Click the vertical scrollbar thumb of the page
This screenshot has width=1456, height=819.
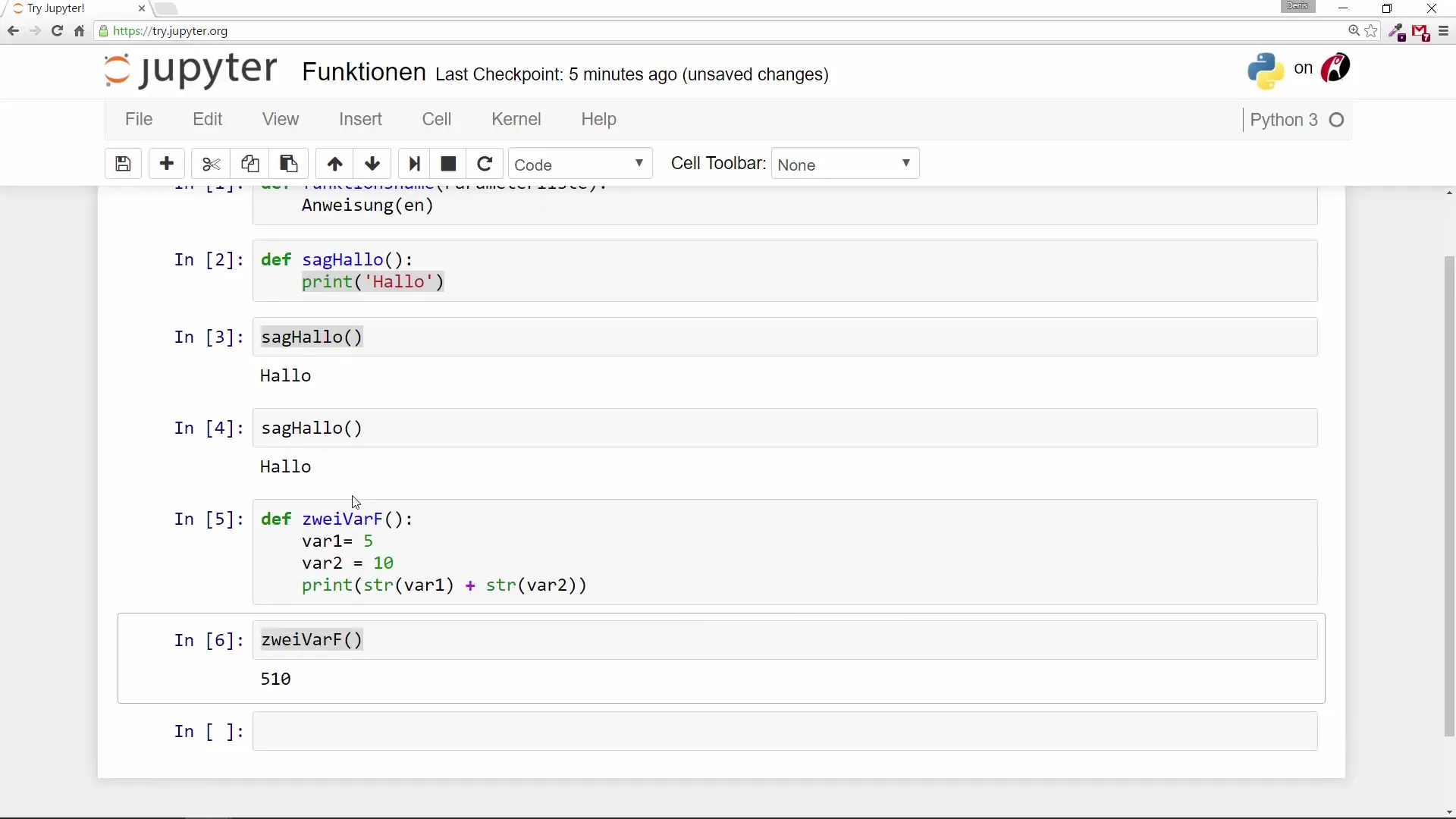coord(1449,497)
